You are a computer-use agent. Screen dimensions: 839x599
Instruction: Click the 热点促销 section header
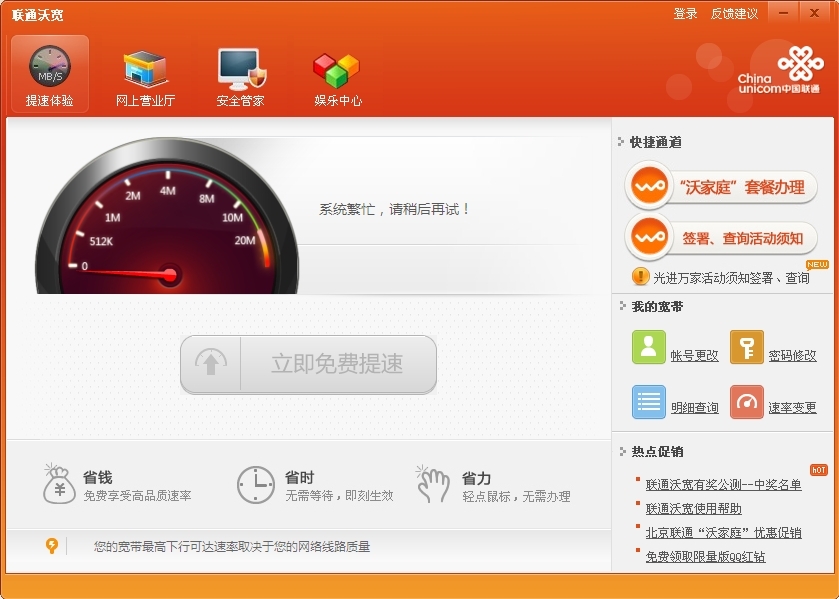point(657,452)
